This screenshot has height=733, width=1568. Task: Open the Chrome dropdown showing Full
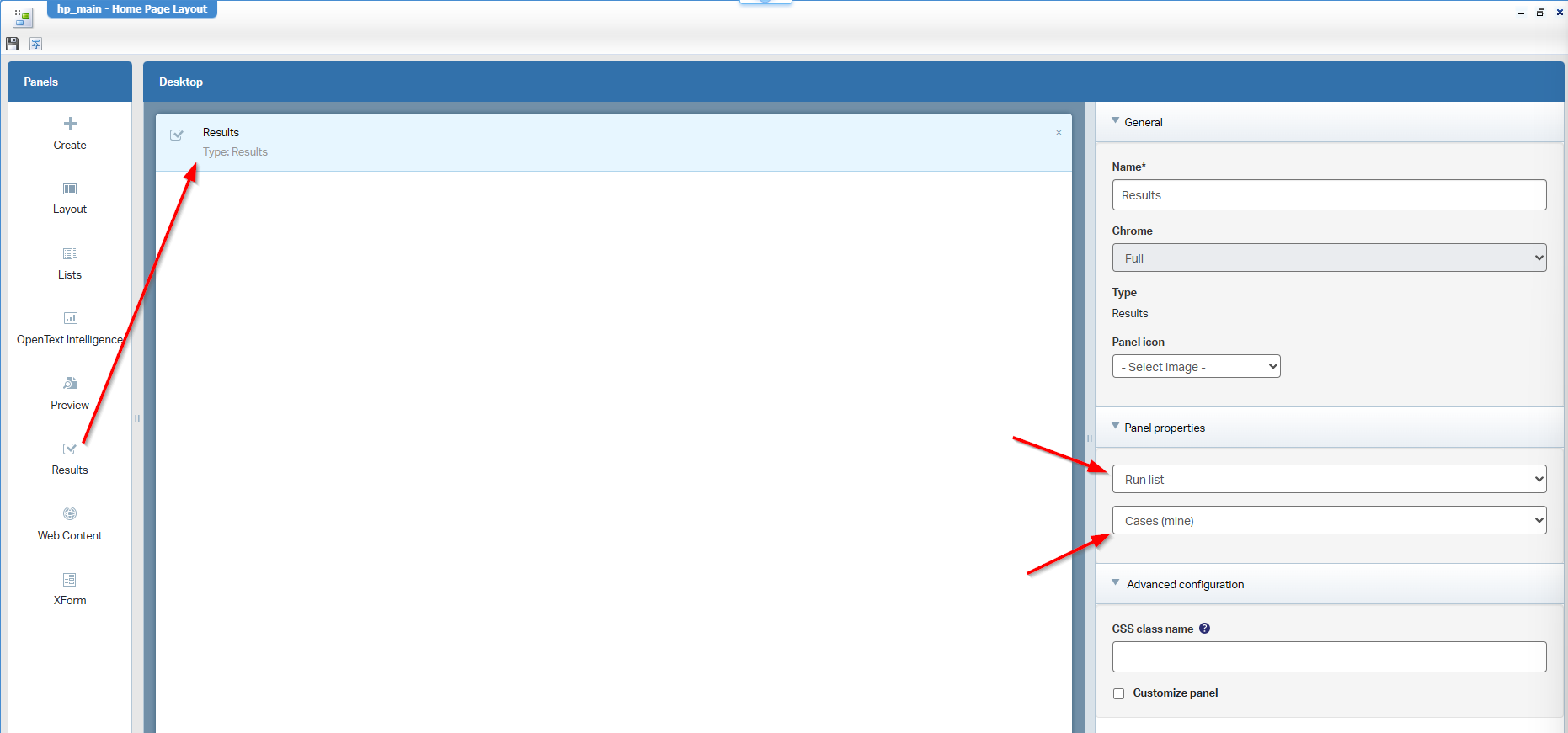[1329, 258]
